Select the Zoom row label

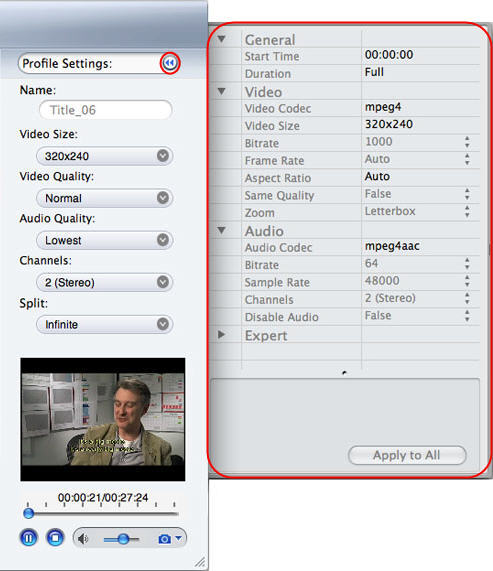click(260, 213)
